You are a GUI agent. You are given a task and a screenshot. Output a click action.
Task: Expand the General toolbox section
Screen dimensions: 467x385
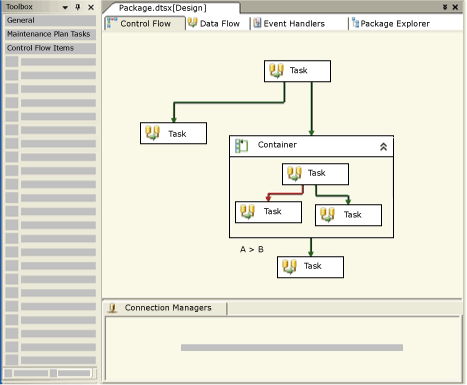[x=51, y=20]
